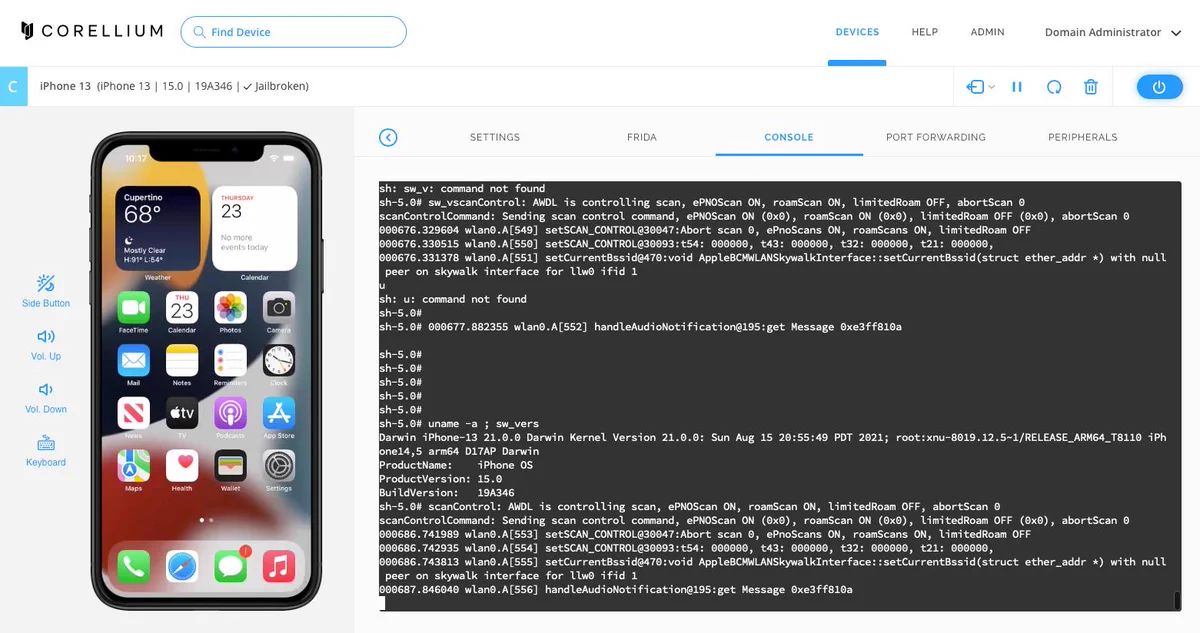Click the delete device trash icon
The height and width of the screenshot is (633, 1200).
1091,87
